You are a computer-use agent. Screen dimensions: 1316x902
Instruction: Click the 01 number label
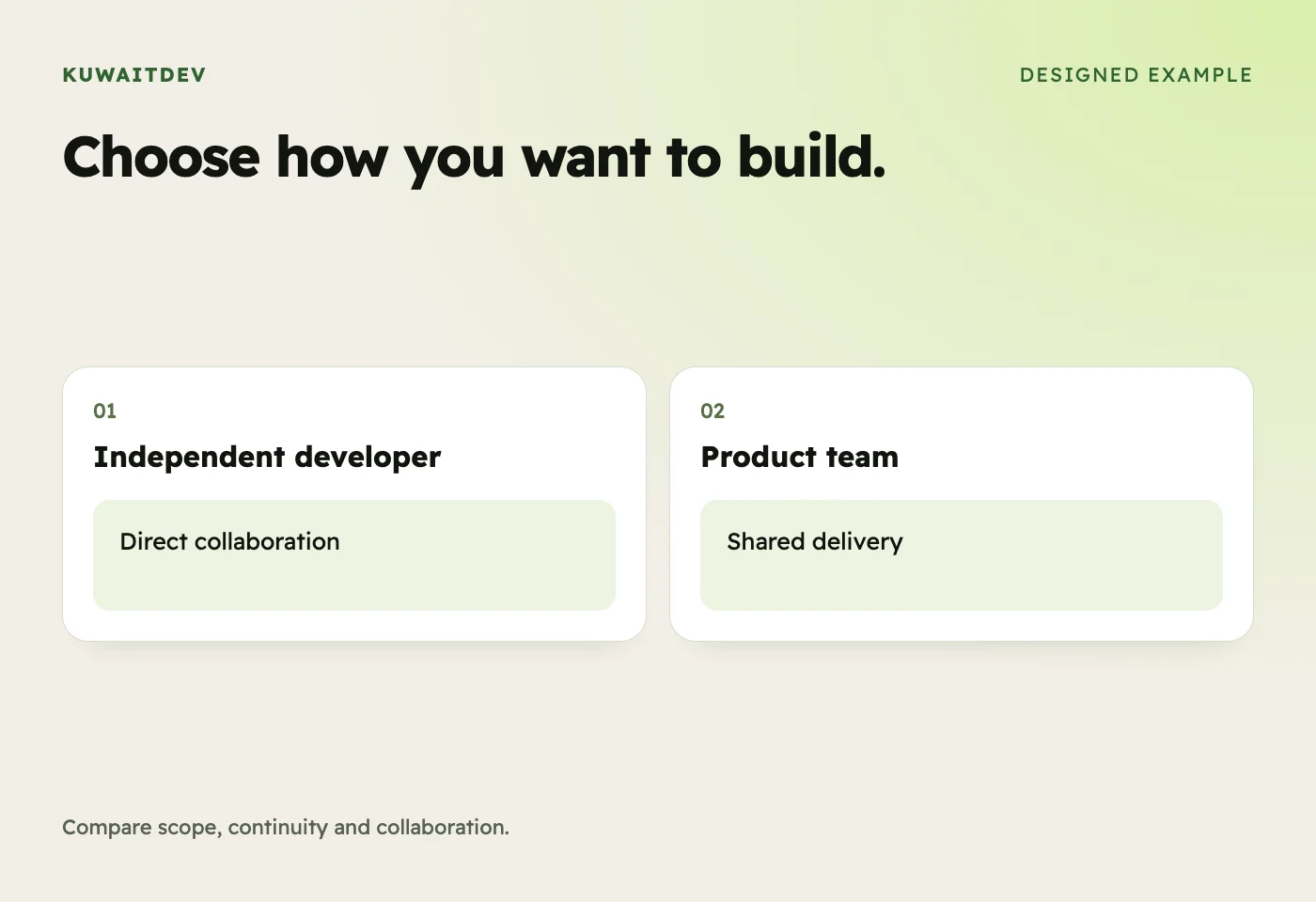(x=104, y=411)
